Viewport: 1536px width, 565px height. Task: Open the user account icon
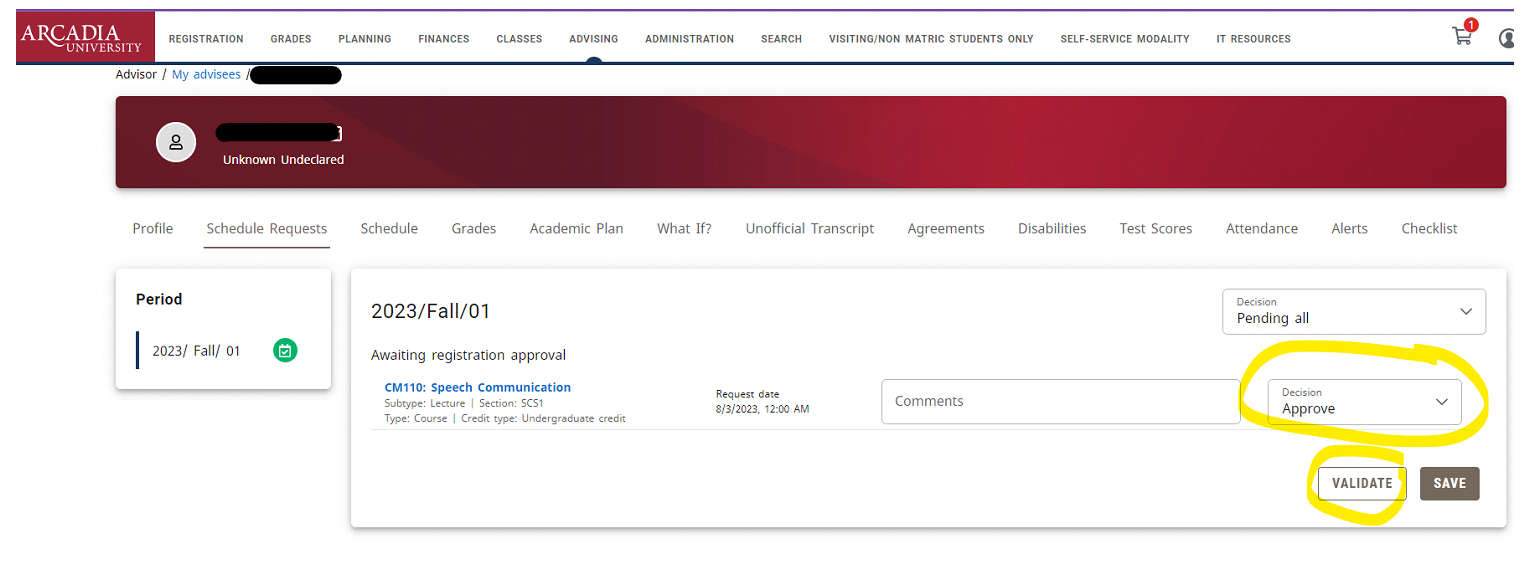point(1509,38)
